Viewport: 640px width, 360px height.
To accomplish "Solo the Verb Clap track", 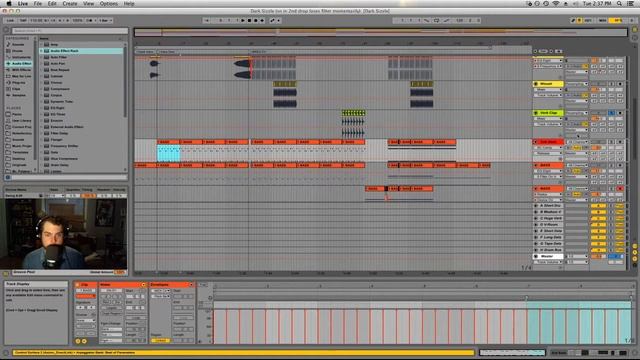I will coord(611,113).
